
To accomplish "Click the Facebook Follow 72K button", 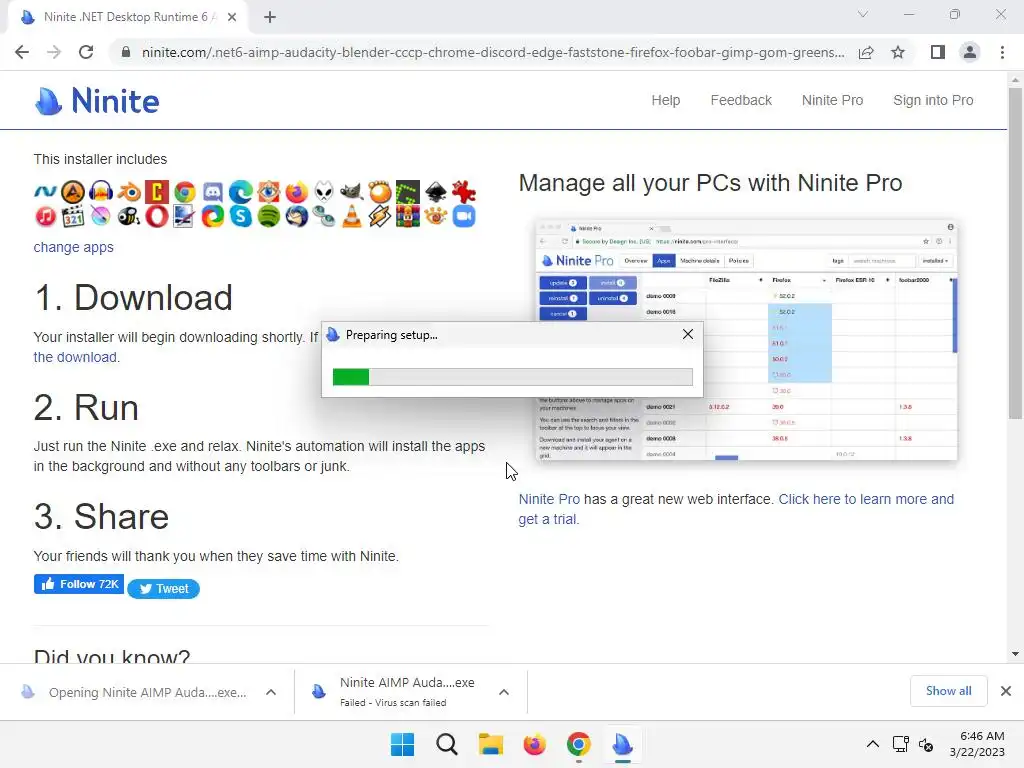I will coord(79,584).
